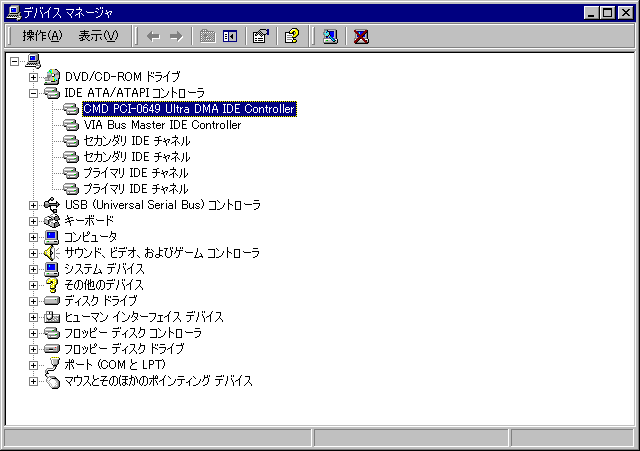Click the ポート (COM と LPT) plug icon

click(x=52, y=365)
